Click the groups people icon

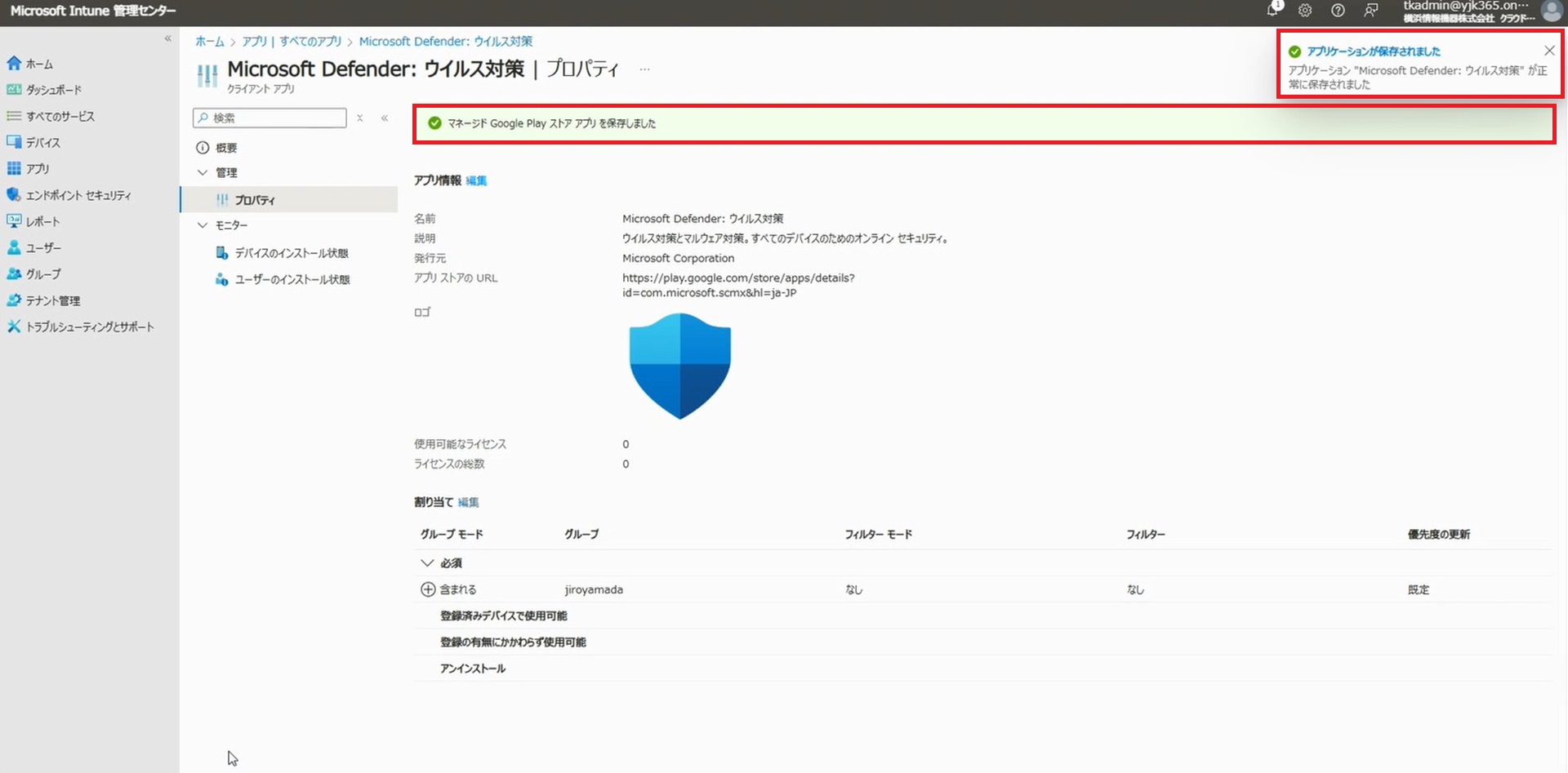[14, 273]
